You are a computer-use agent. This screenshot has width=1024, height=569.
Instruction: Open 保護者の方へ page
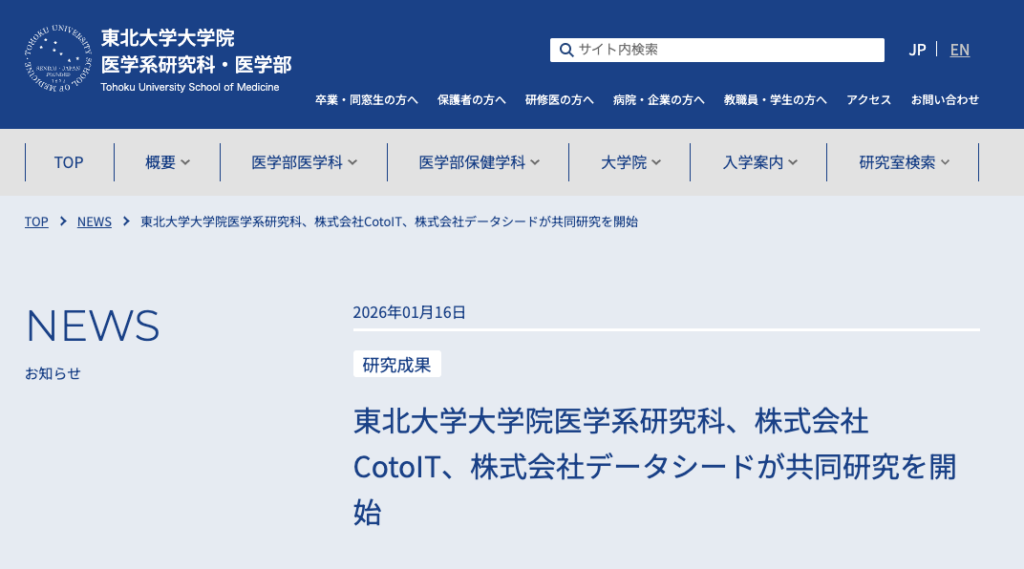[x=471, y=100]
